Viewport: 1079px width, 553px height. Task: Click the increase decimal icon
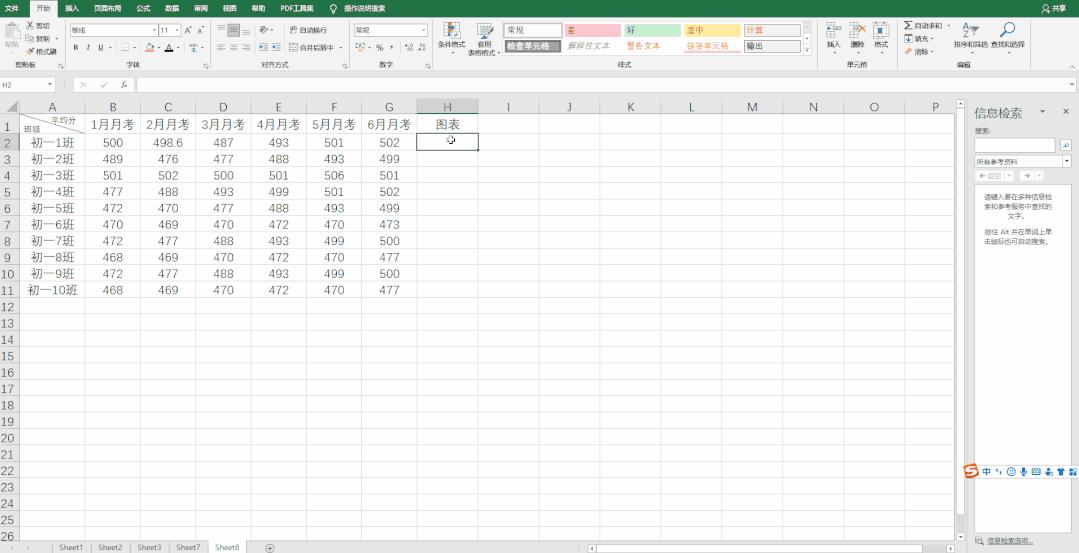[x=409, y=47]
